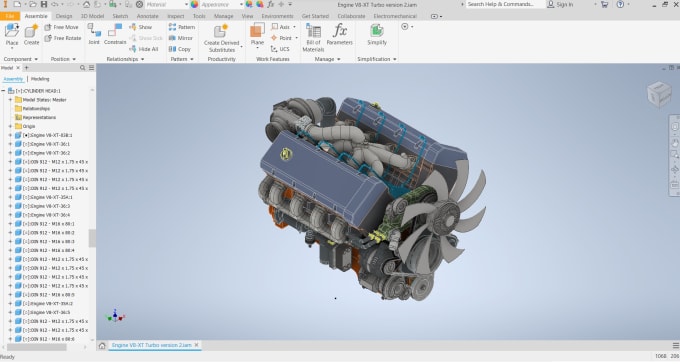Expand the Relationships panel dropdown
The height and width of the screenshot is (364, 680).
tap(125, 59)
